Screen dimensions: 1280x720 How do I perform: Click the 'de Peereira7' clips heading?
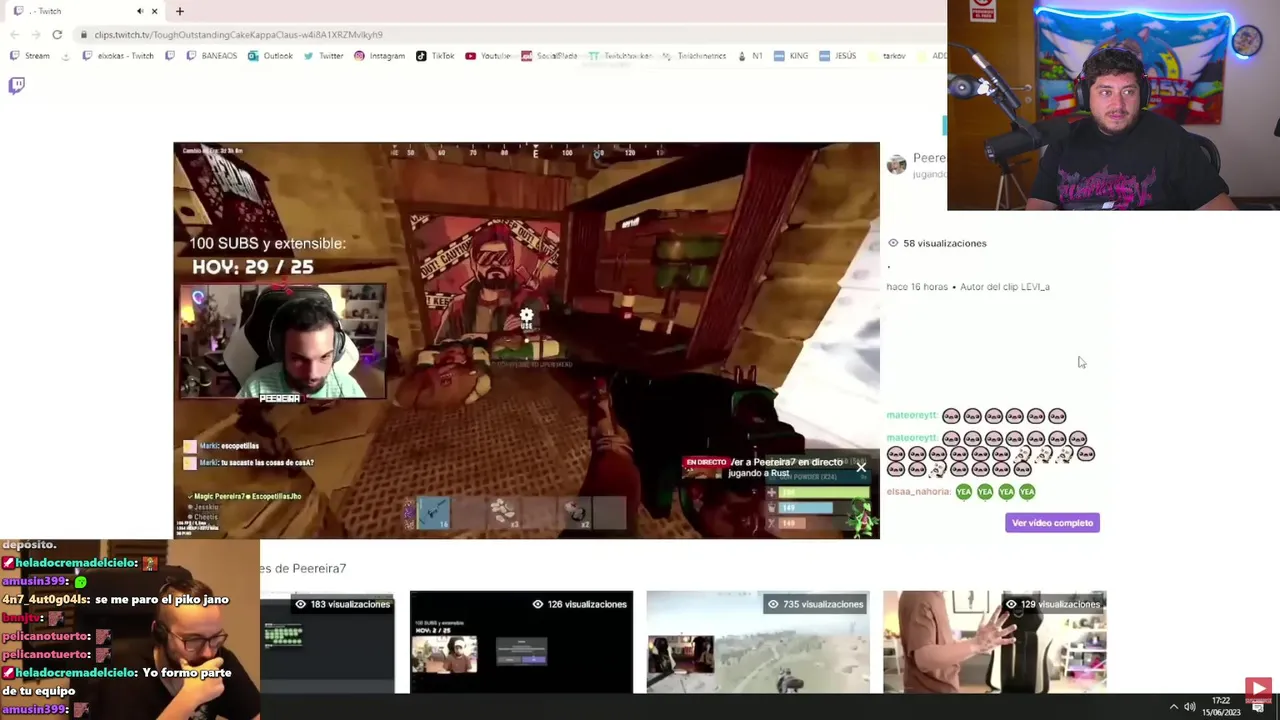click(x=304, y=568)
